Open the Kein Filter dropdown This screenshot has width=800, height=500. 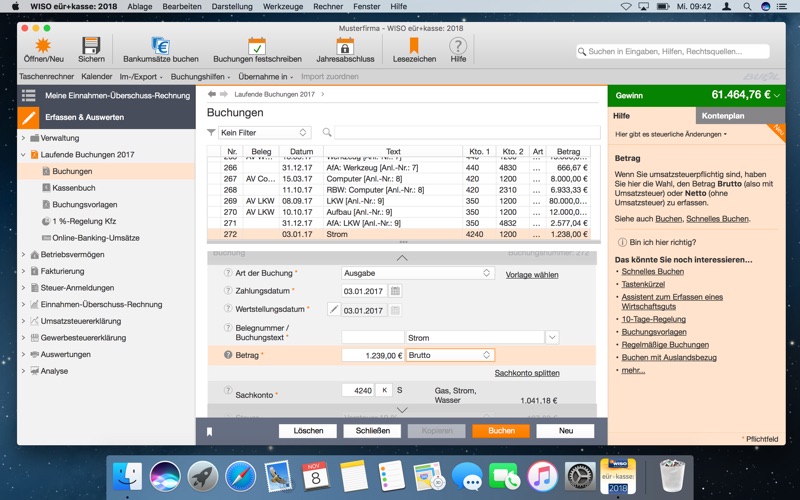264,133
